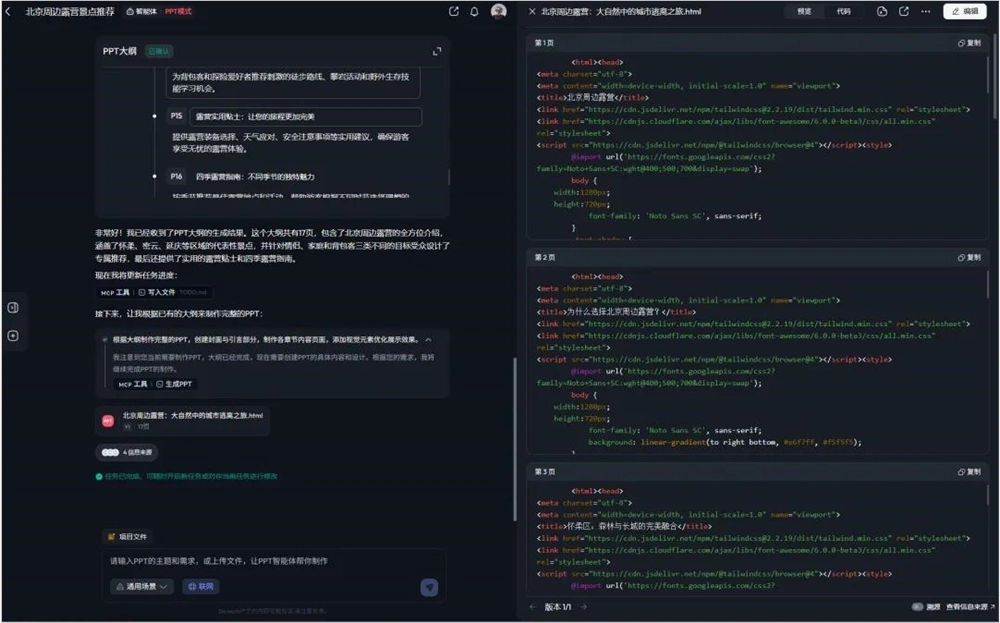Open the user avatar menu
Screen dimensions: 1000x623
[499, 11]
